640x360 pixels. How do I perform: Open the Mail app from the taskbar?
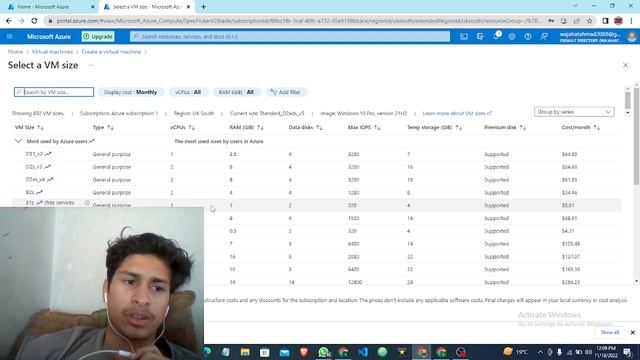tap(284, 352)
